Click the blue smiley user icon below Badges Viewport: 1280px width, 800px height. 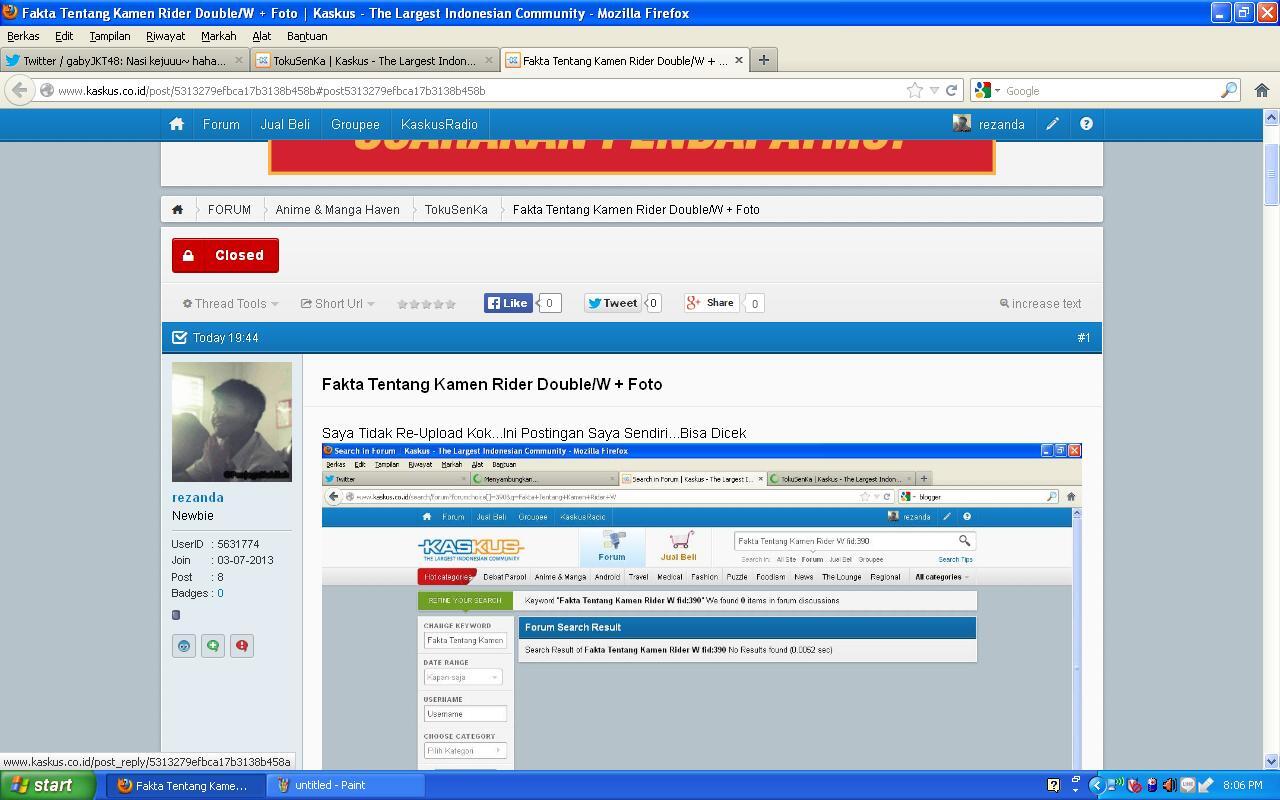[x=184, y=646]
